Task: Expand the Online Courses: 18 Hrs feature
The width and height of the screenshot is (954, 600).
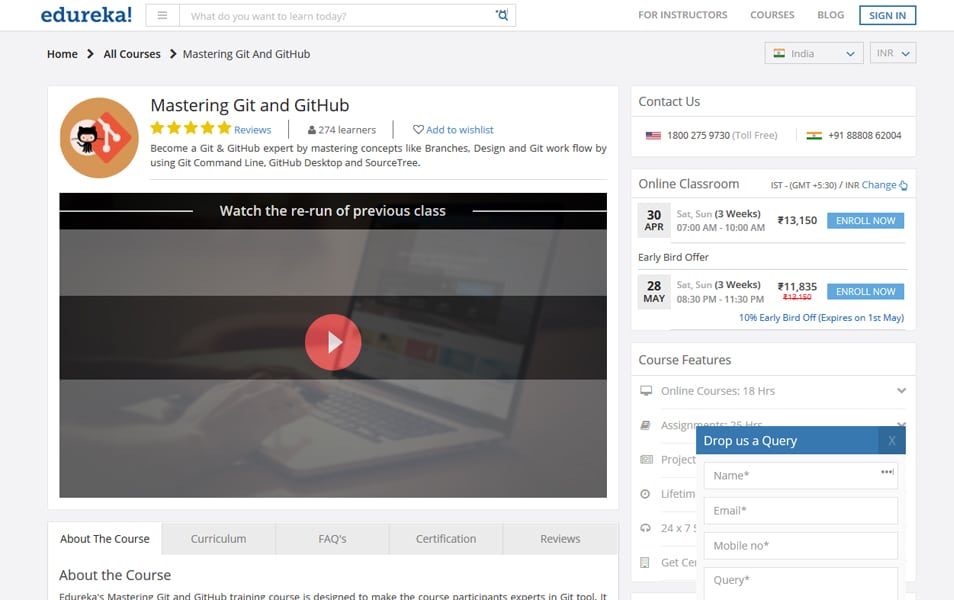Action: (901, 391)
